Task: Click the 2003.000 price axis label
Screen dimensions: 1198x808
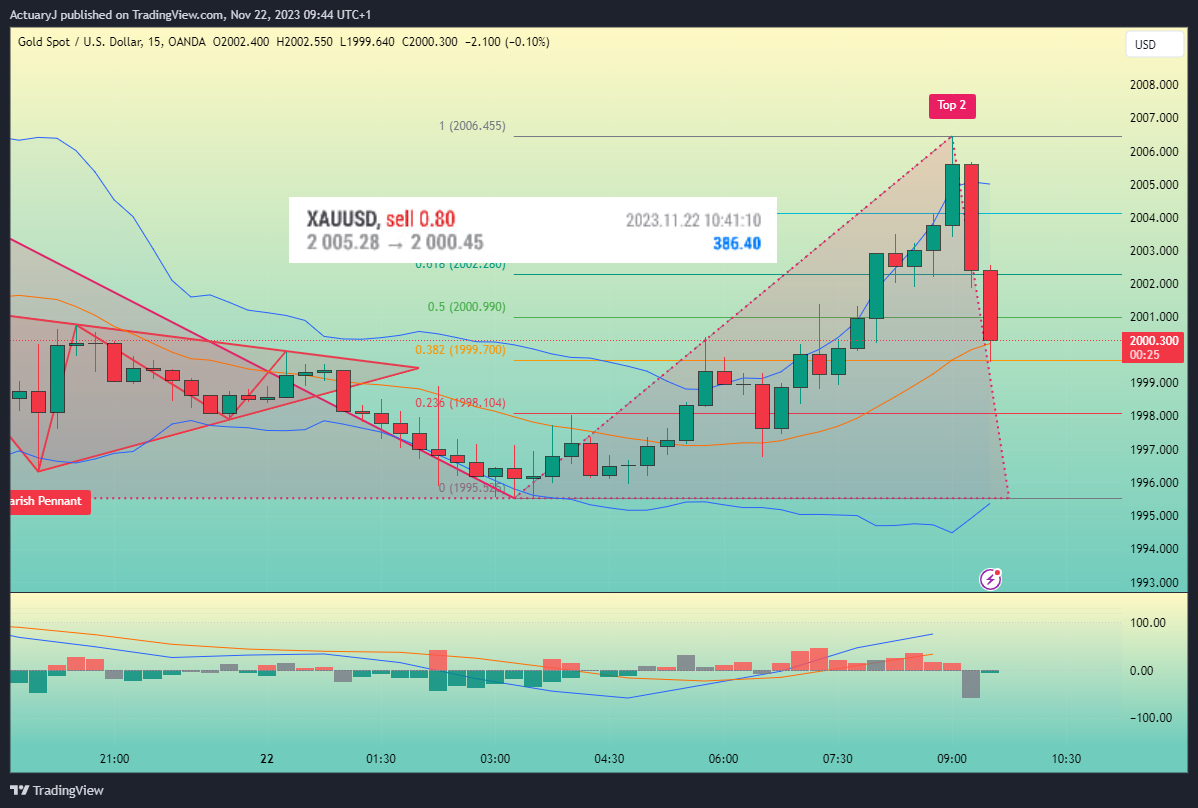Action: 1154,250
